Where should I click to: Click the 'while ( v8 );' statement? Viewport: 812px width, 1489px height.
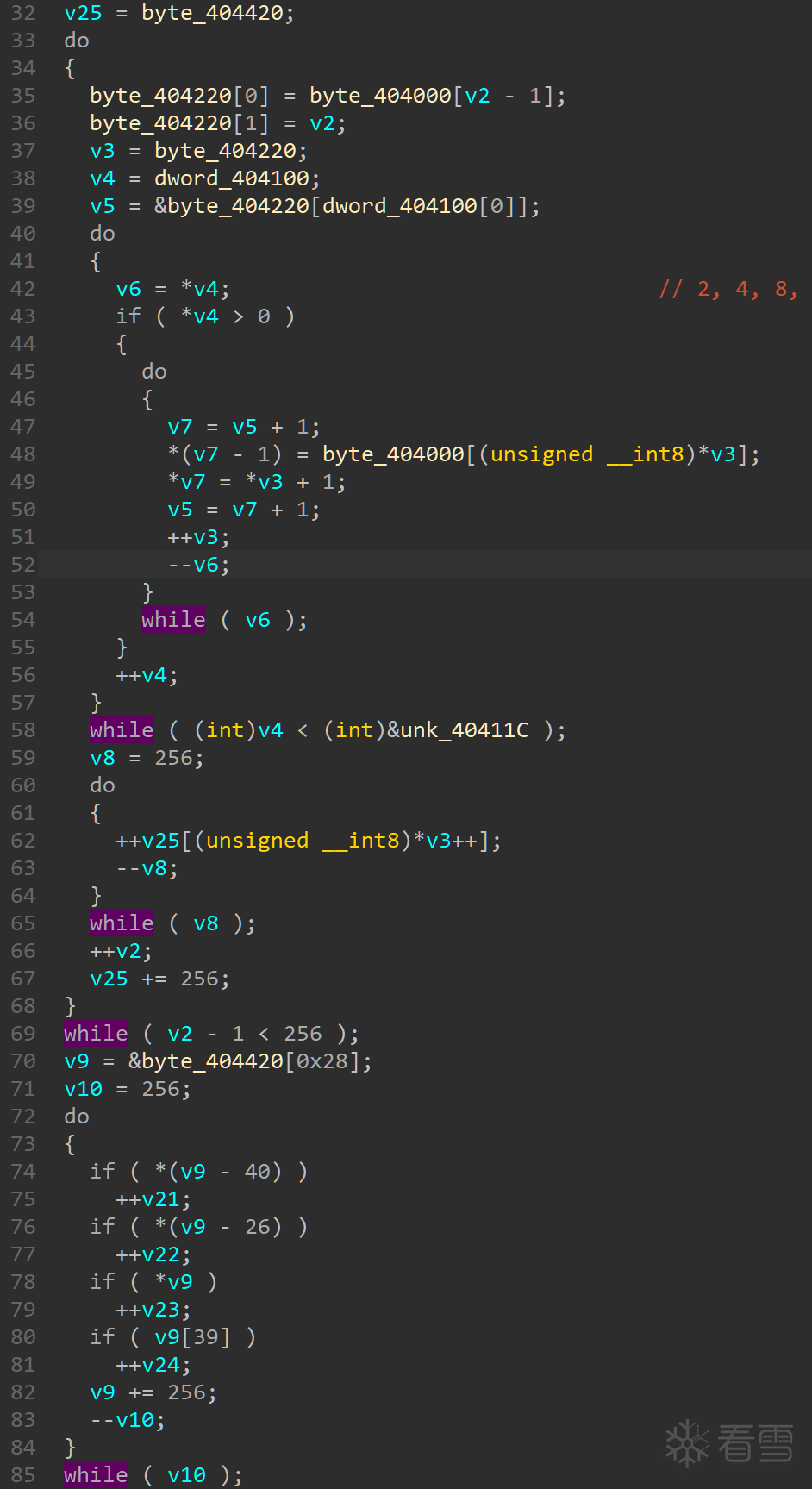[x=172, y=923]
